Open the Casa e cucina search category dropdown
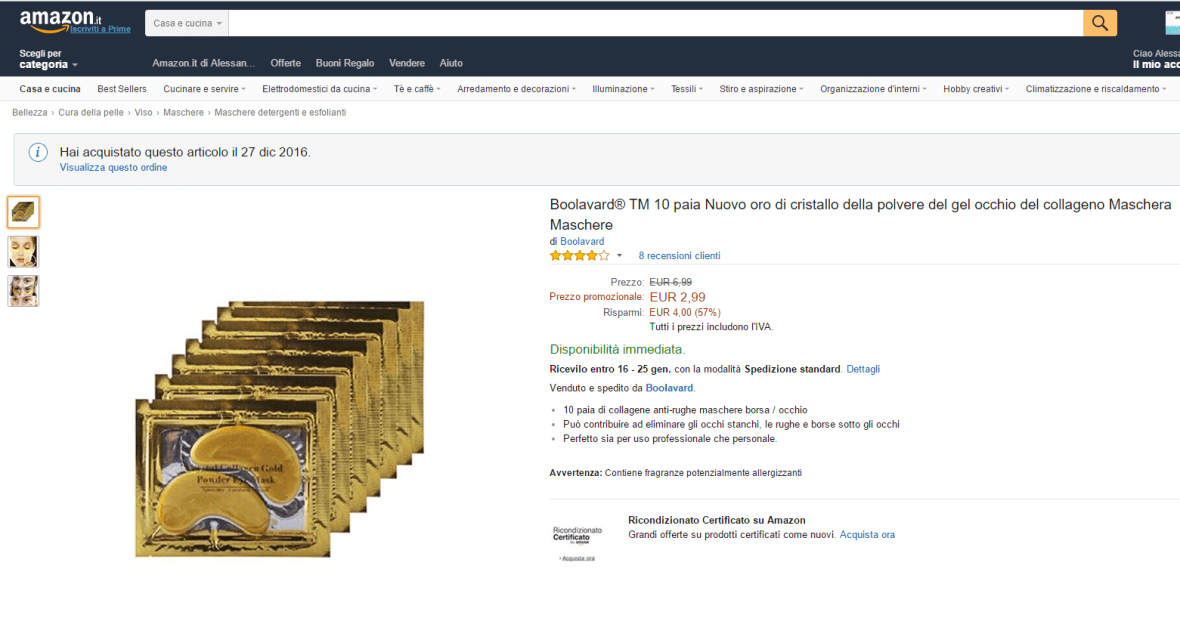 [187, 23]
